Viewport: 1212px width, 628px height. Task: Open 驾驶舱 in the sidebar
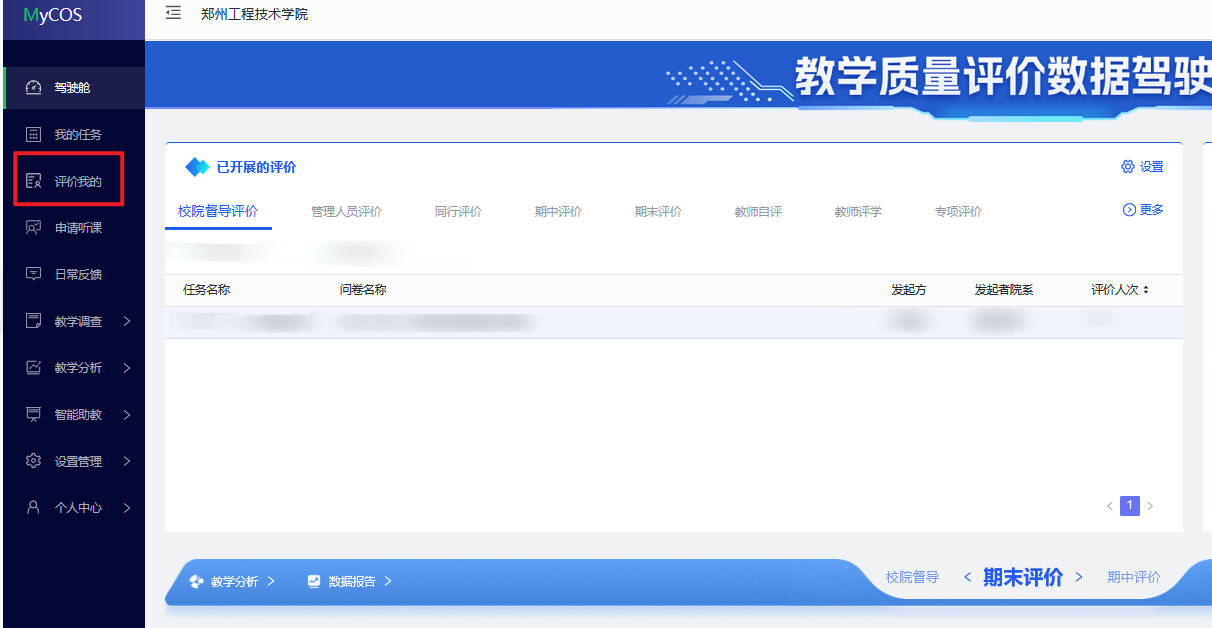click(x=74, y=88)
